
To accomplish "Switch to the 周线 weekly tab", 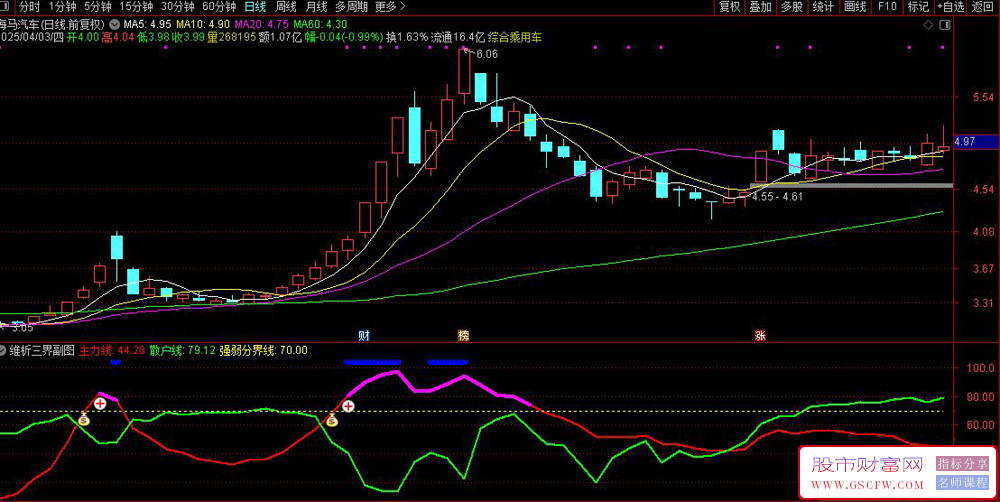I will [286, 7].
